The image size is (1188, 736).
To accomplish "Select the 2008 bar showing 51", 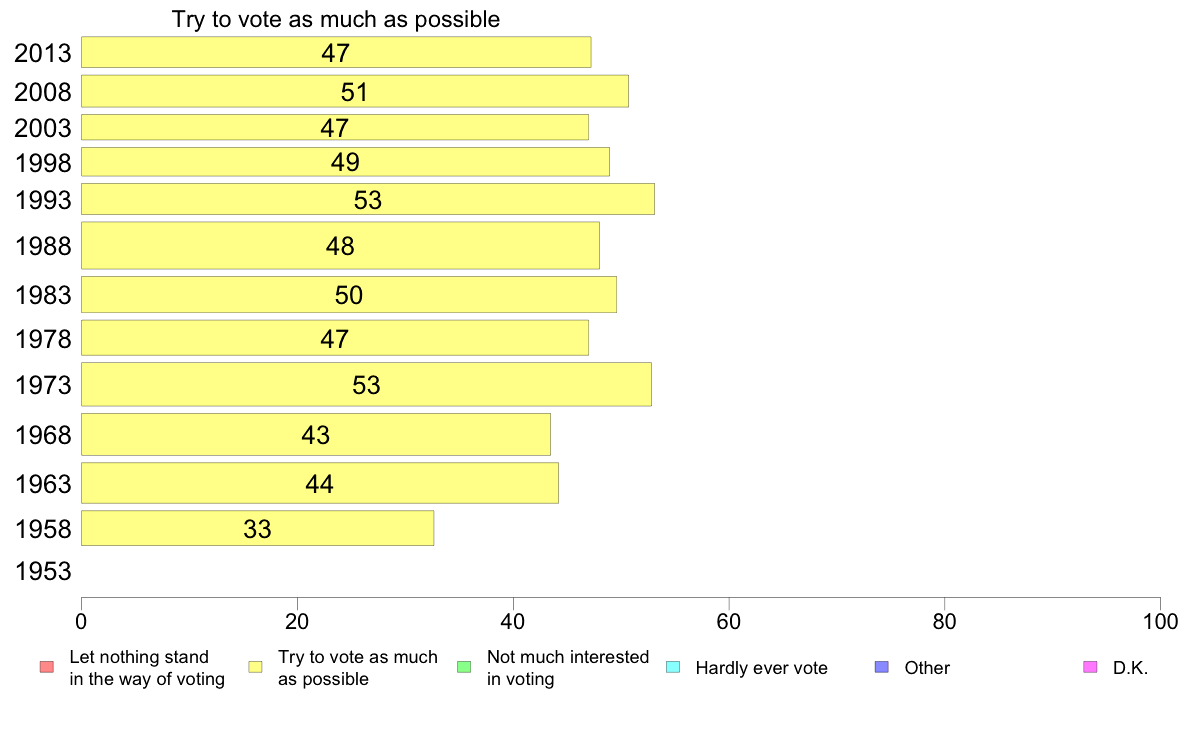I will [355, 91].
